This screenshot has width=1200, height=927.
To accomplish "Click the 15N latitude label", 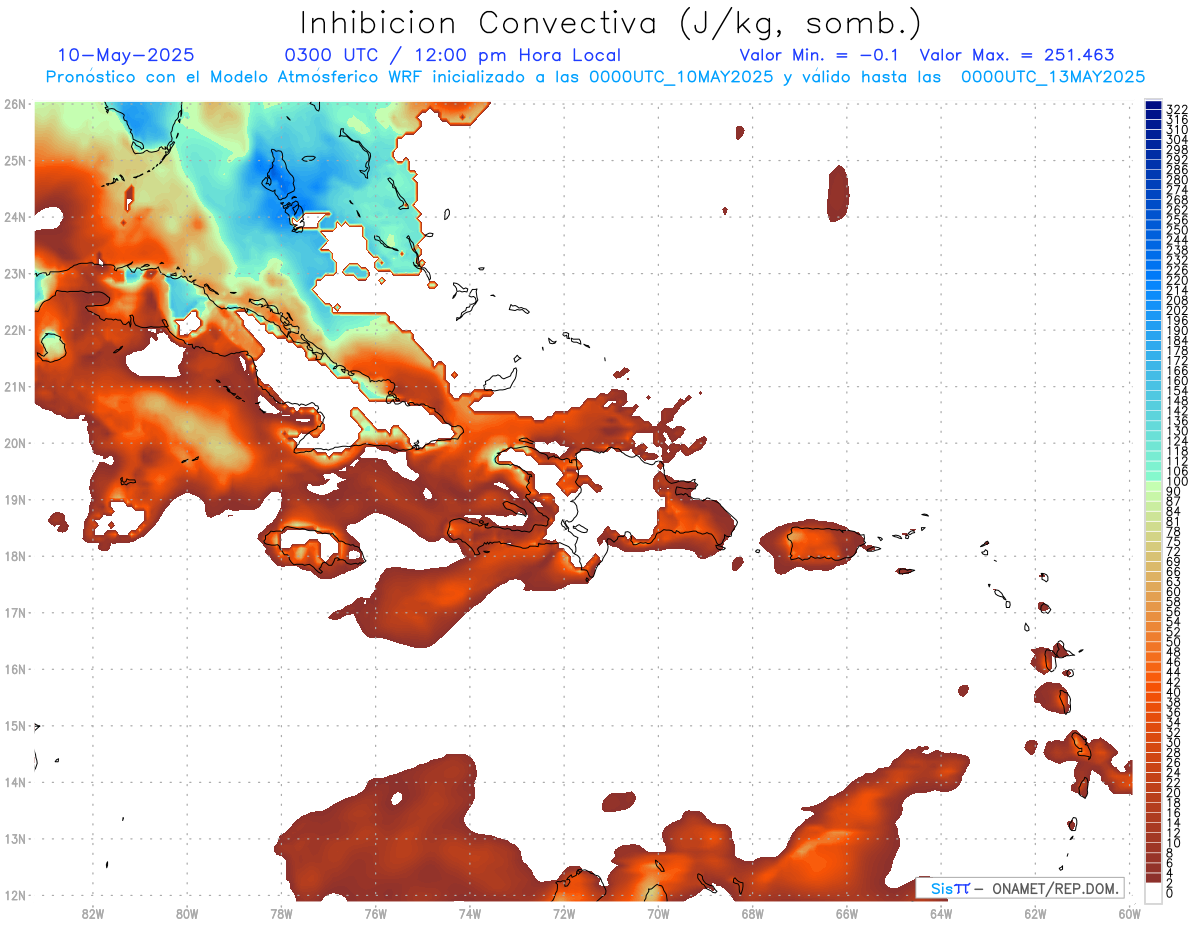I will (x=14, y=725).
